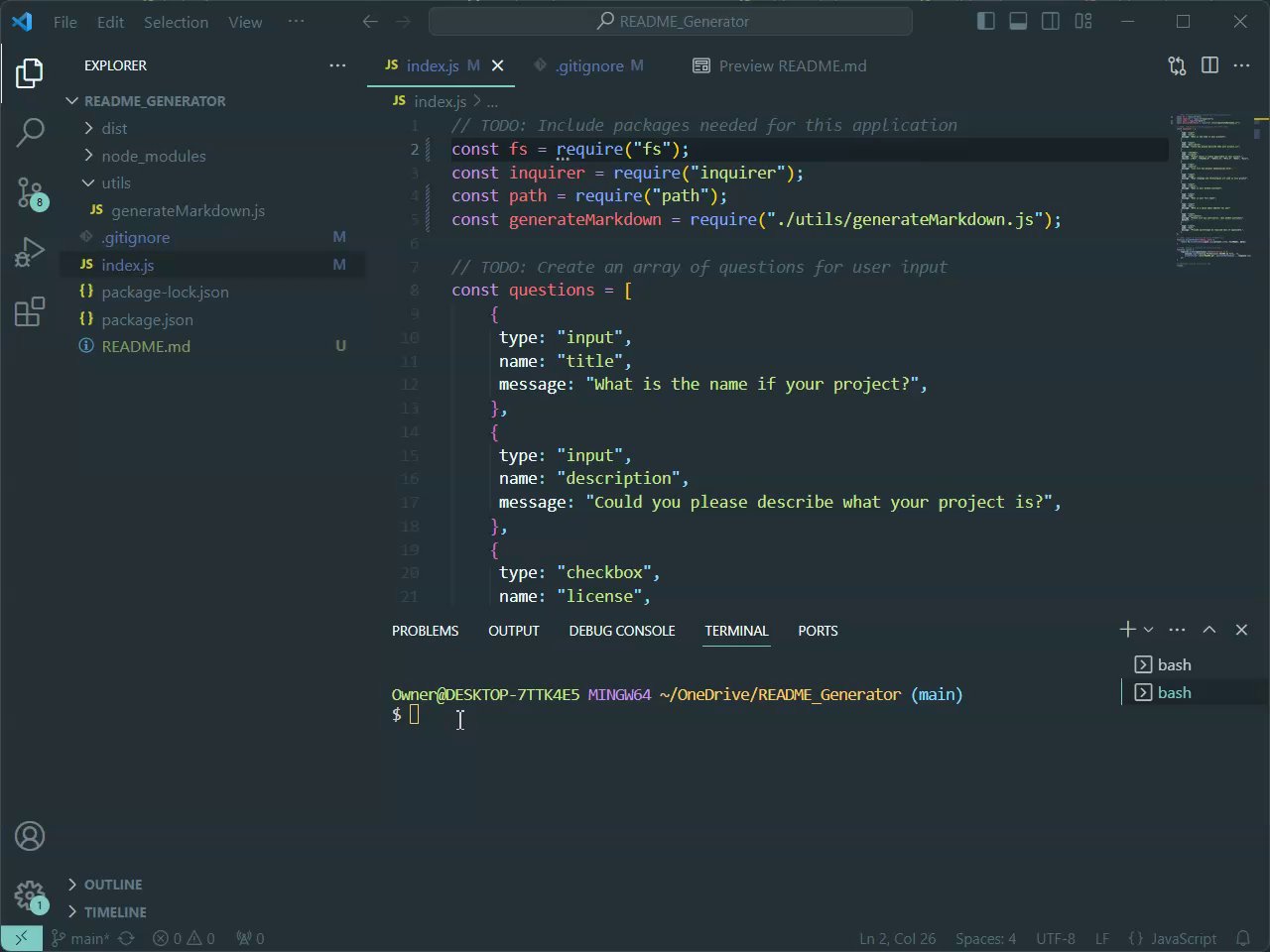The height and width of the screenshot is (952, 1270).
Task: Change indentation via Spaces: 4
Action: 985,938
